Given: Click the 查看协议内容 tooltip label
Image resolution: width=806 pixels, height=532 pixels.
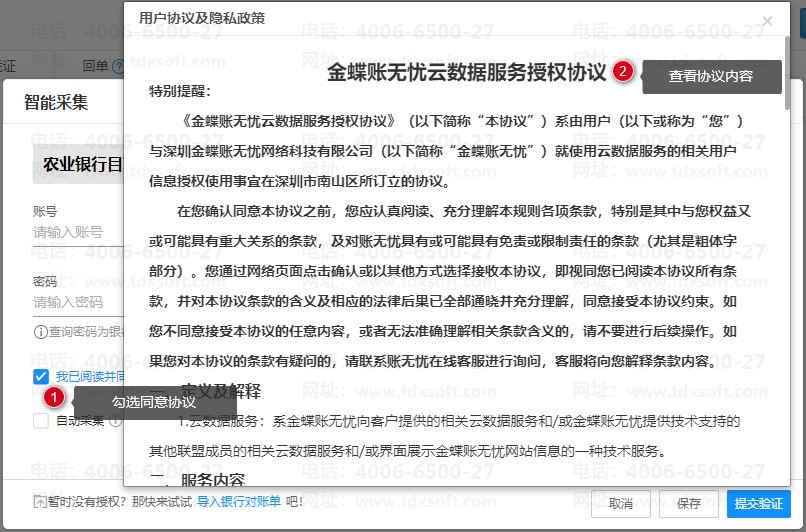Looking at the screenshot, I should point(711,76).
